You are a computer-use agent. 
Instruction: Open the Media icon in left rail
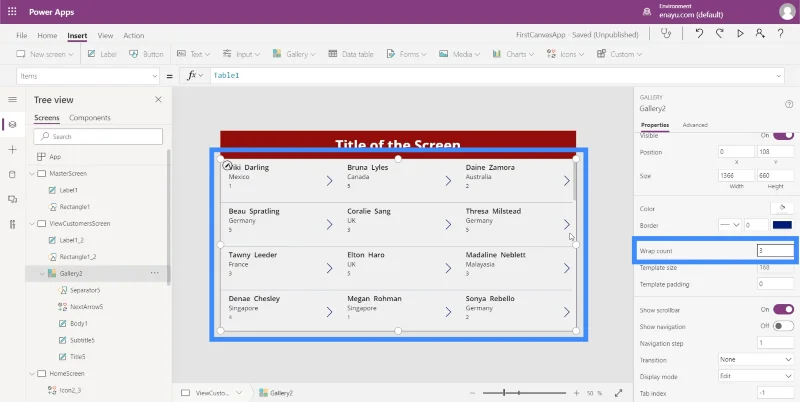click(x=13, y=199)
